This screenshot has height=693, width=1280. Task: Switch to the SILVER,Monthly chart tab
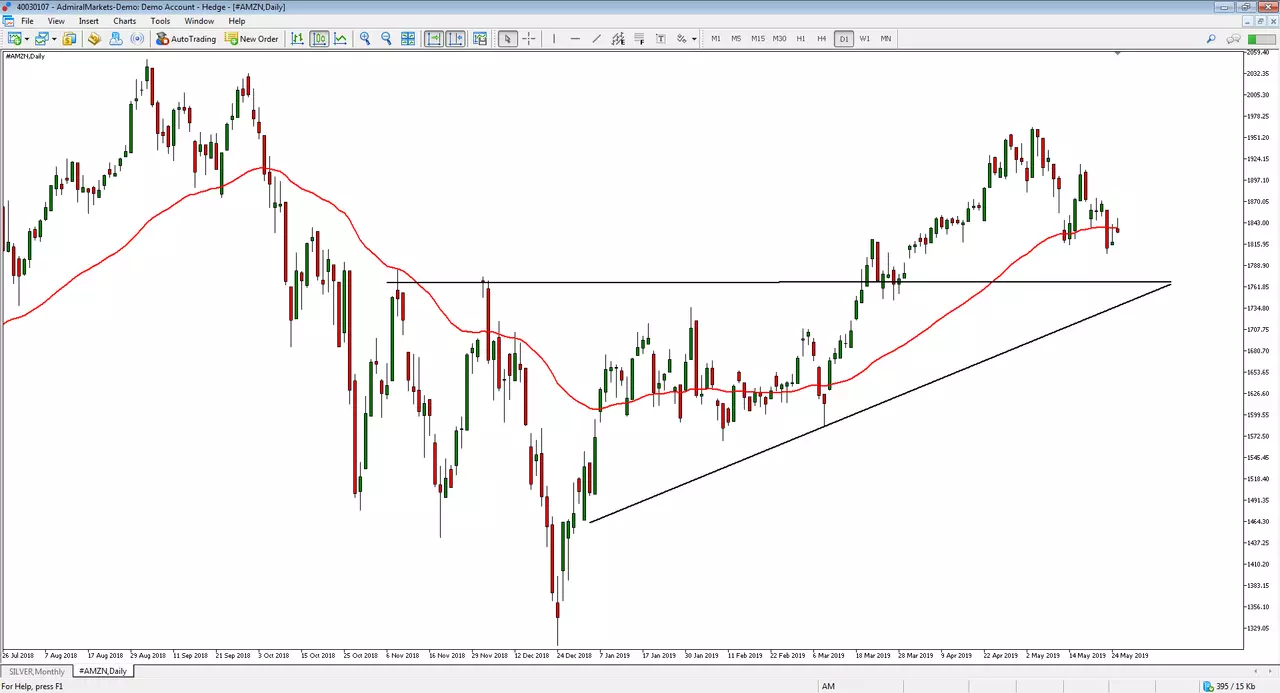[36, 671]
